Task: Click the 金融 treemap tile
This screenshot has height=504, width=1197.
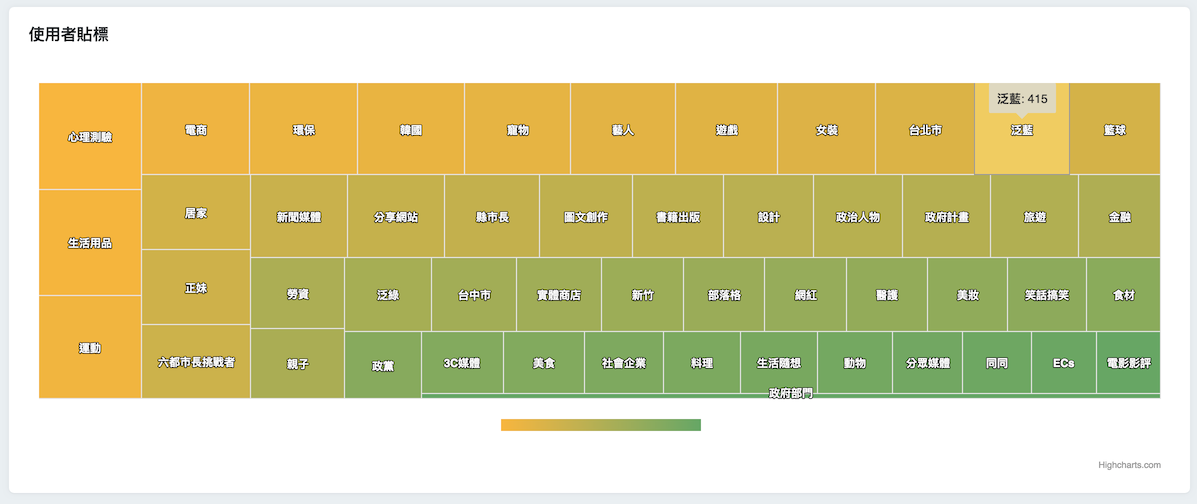Action: 1120,217
